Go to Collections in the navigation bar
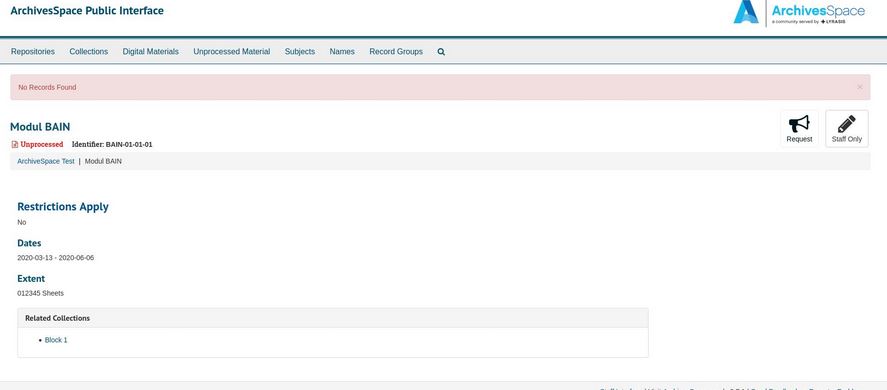Viewport: 887px width, 390px height. pos(89,52)
